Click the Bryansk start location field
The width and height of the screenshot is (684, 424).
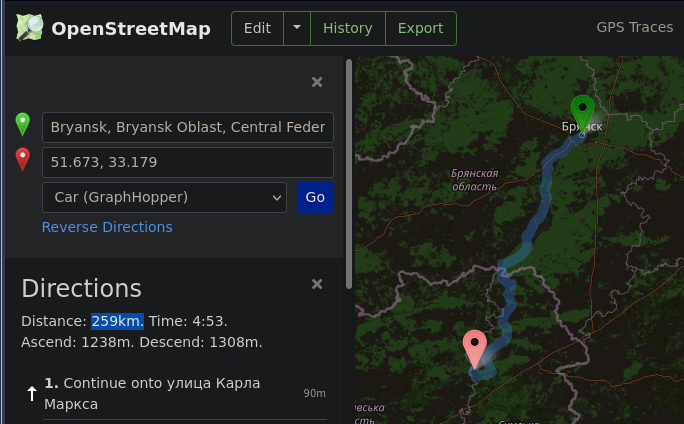tap(187, 127)
